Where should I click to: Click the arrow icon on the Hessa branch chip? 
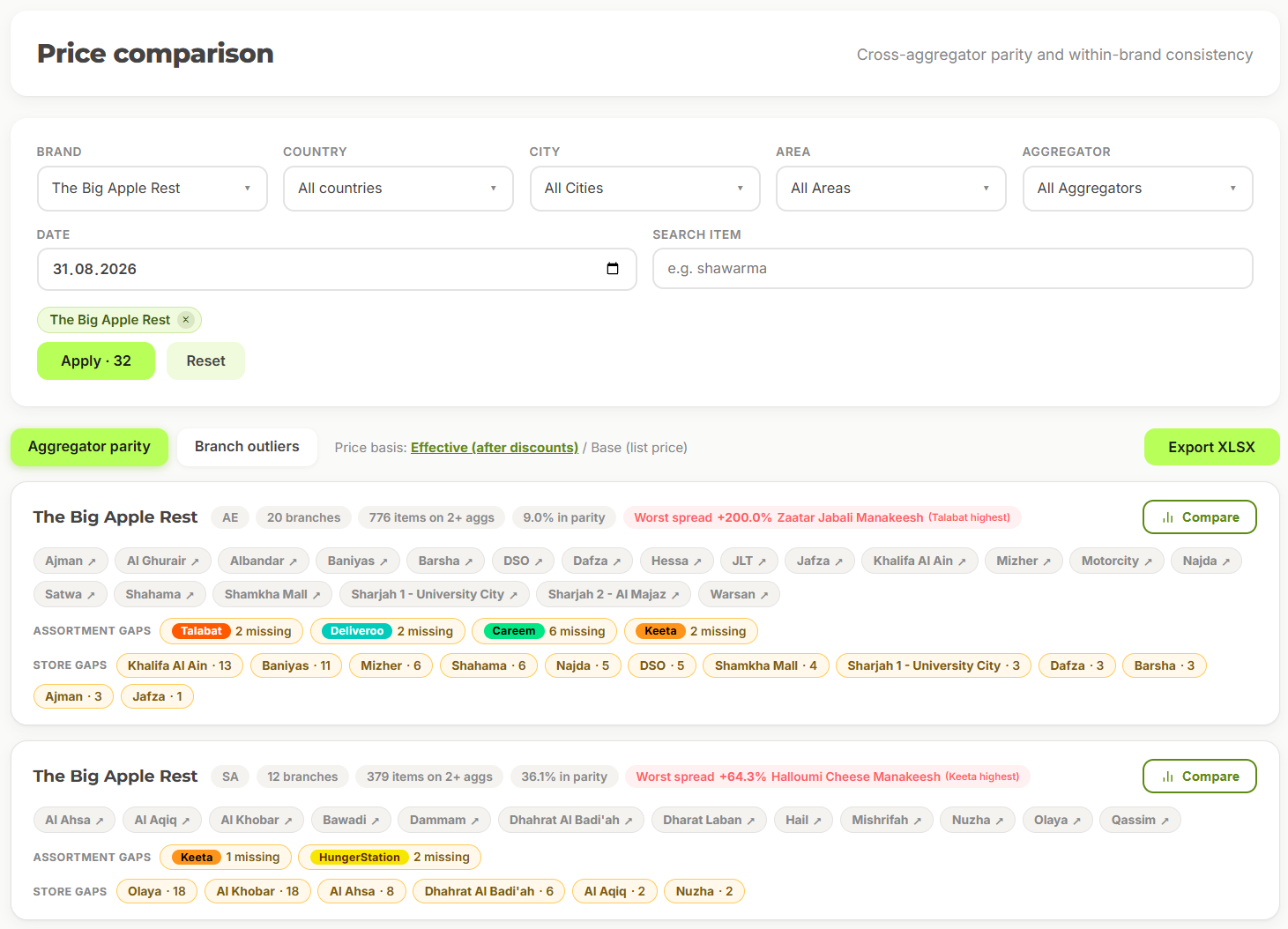(x=697, y=561)
